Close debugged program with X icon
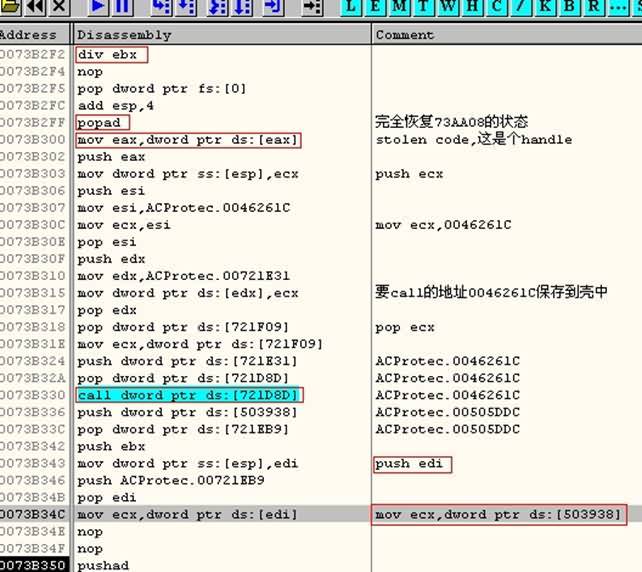 (x=59, y=7)
